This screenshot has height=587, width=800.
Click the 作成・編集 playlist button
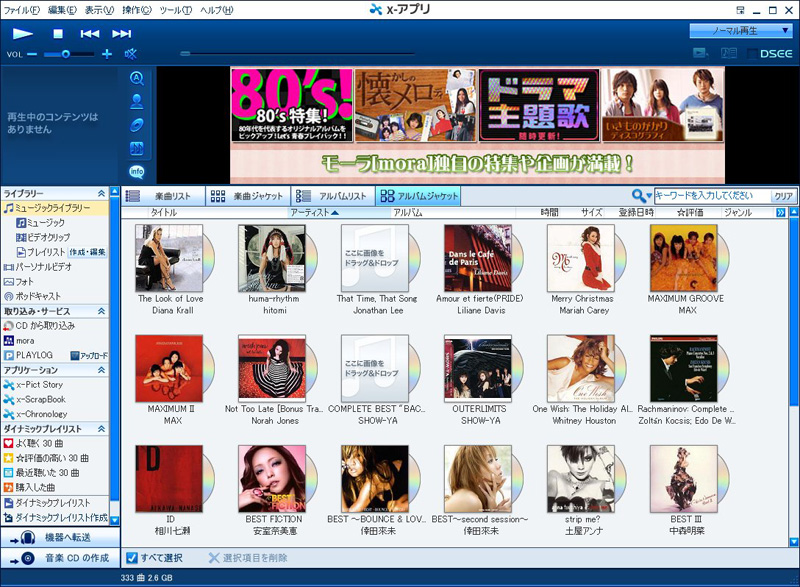coord(87,252)
